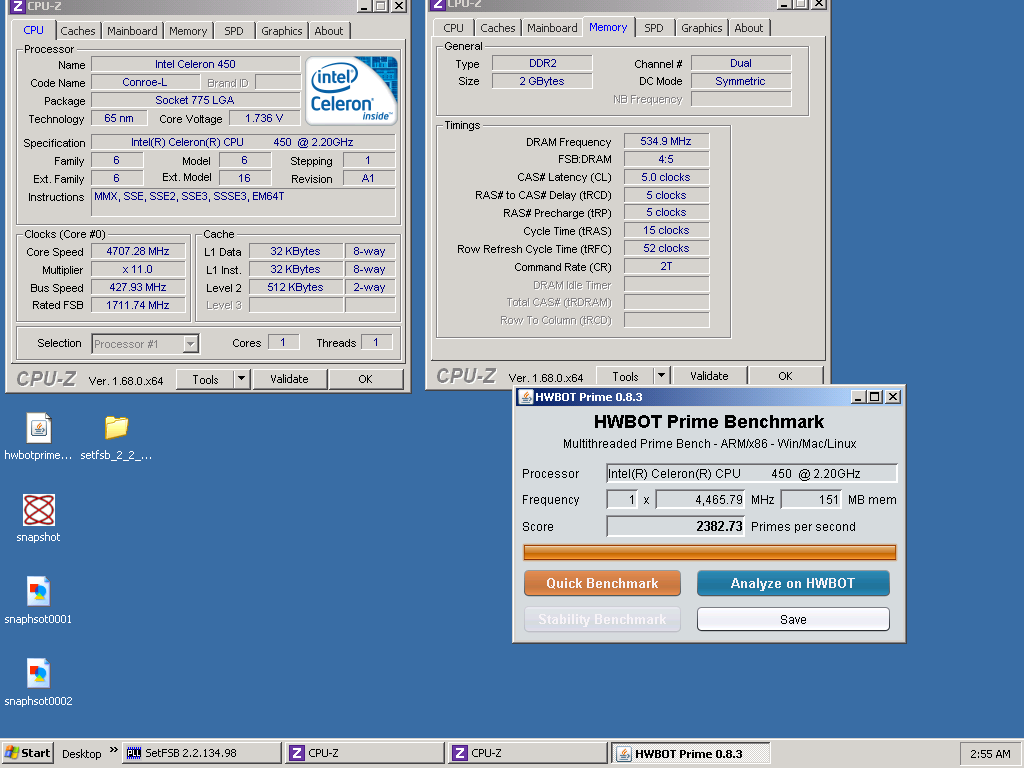Switch to the About tab in left CPU-Z
The height and width of the screenshot is (768, 1024).
(x=328, y=31)
